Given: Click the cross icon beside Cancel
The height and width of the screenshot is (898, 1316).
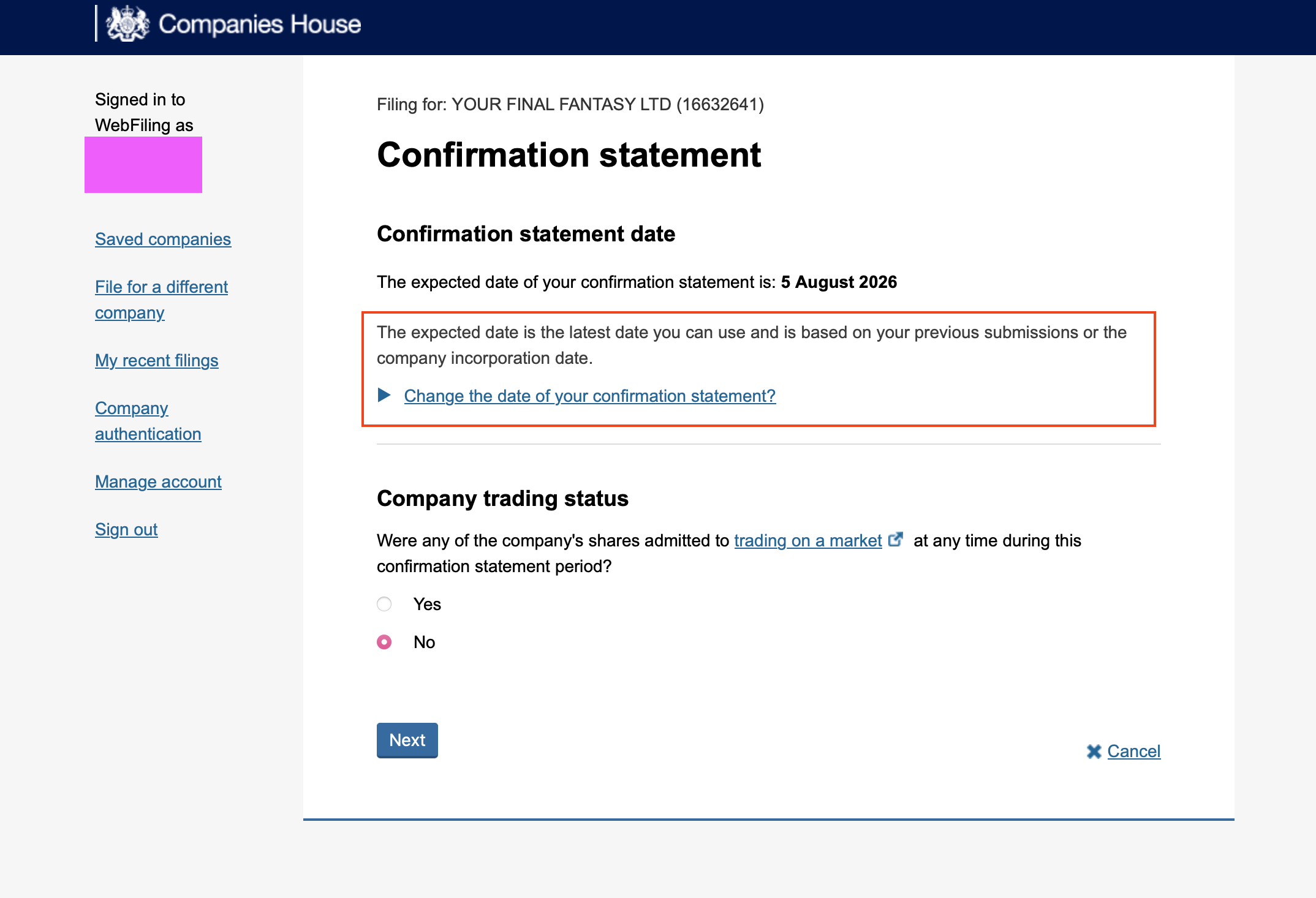Looking at the screenshot, I should 1094,752.
